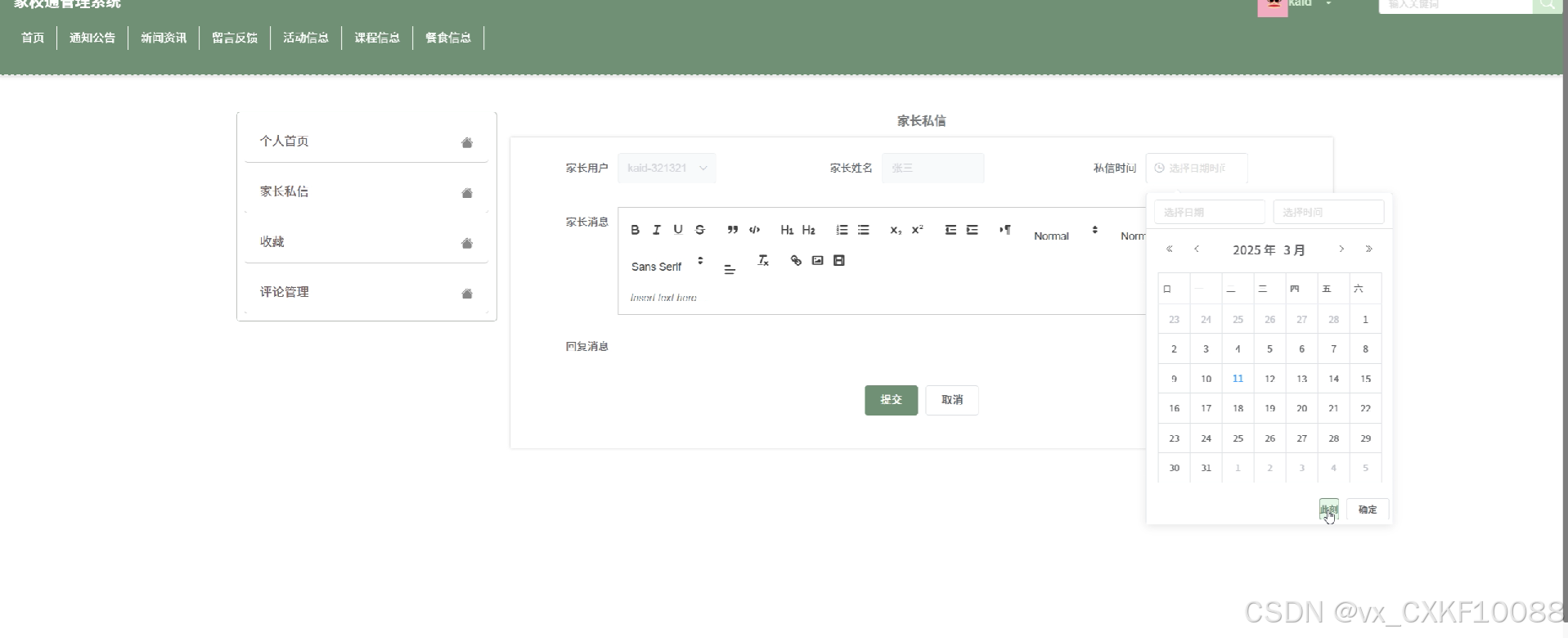The width and height of the screenshot is (1568, 638).
Task: Toggle strikethrough formatting in the editor
Action: 700,230
